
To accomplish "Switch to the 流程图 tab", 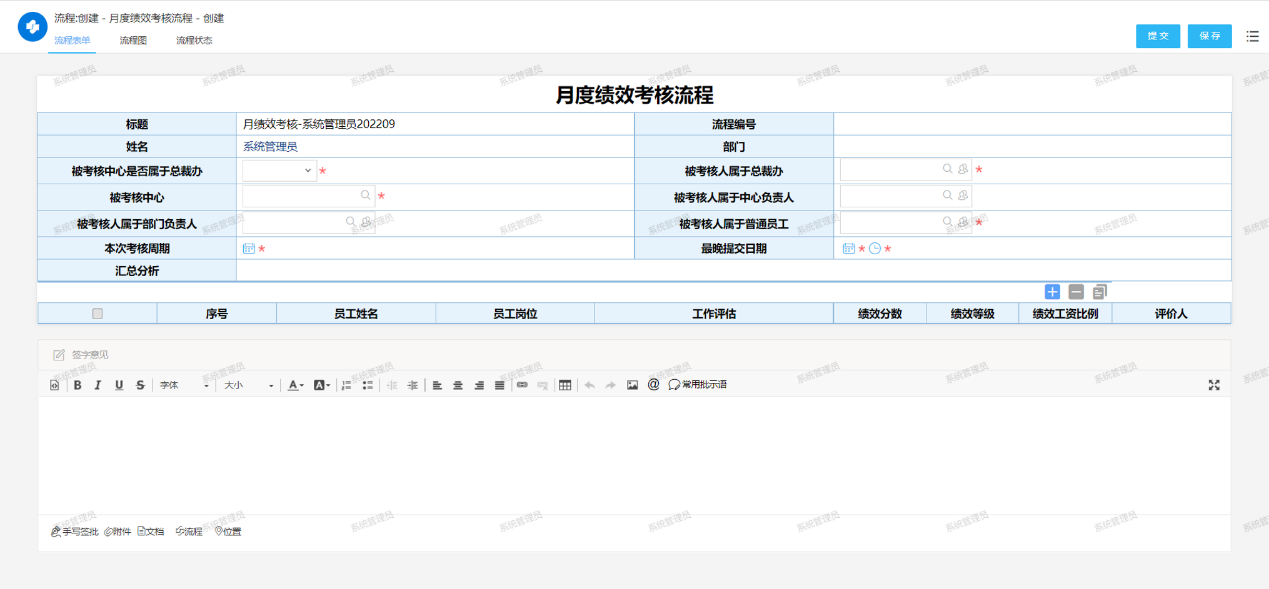I will (133, 41).
